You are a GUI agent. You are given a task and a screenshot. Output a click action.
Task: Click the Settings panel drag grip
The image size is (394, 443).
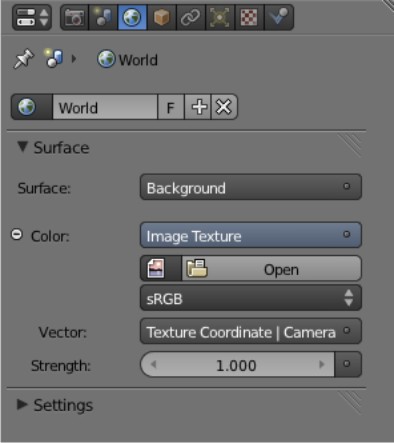point(350,403)
